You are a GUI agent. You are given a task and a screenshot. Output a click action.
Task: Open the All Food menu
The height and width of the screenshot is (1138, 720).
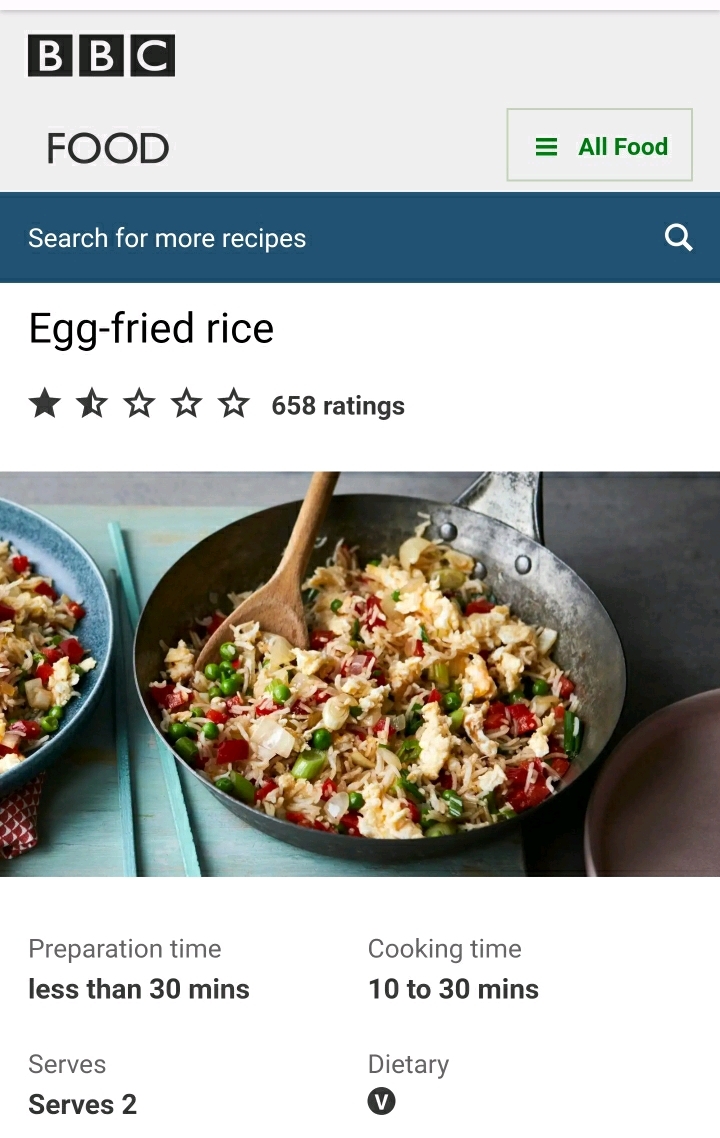click(600, 145)
